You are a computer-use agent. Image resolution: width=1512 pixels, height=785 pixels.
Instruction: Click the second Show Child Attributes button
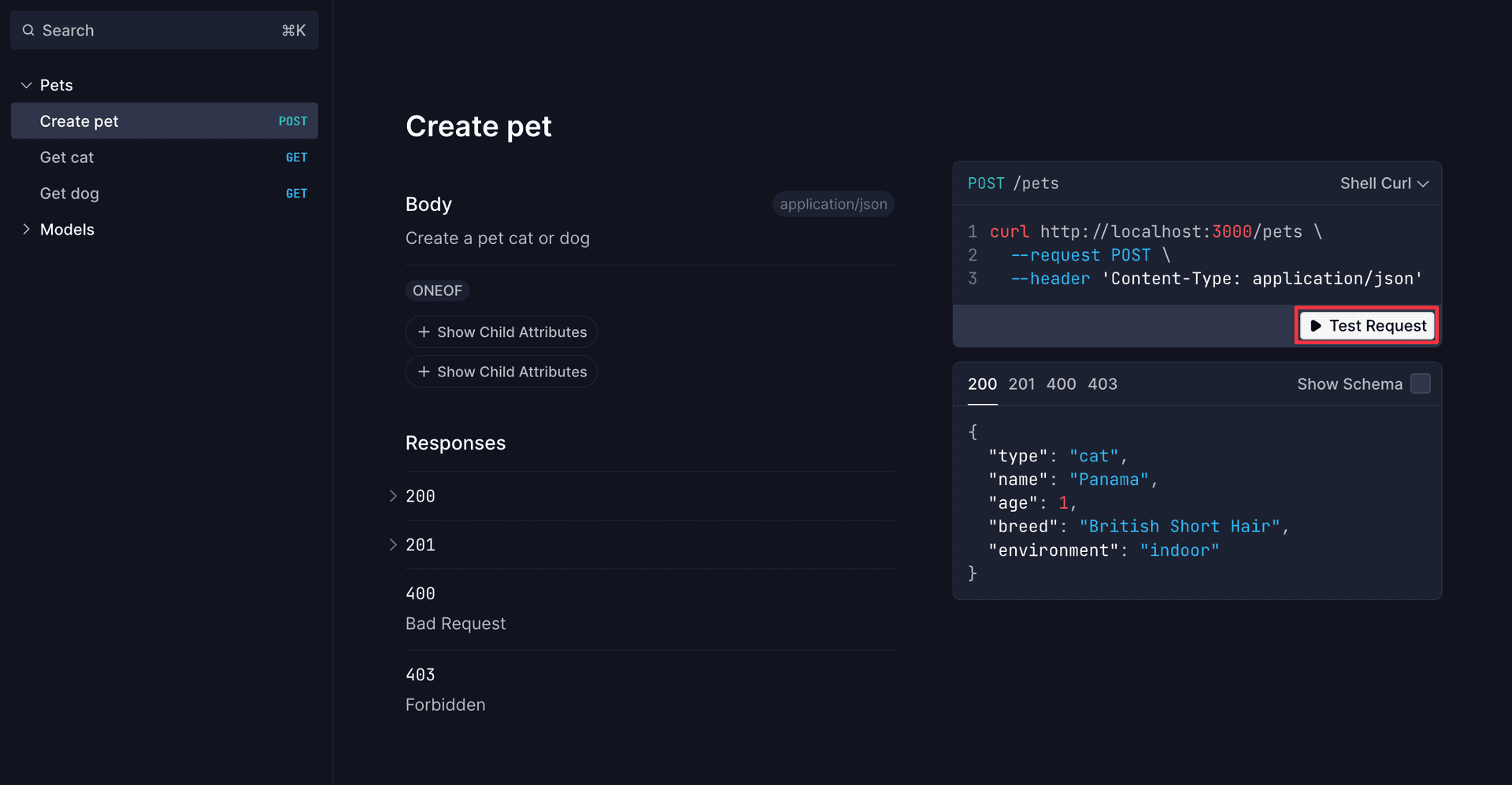point(501,371)
